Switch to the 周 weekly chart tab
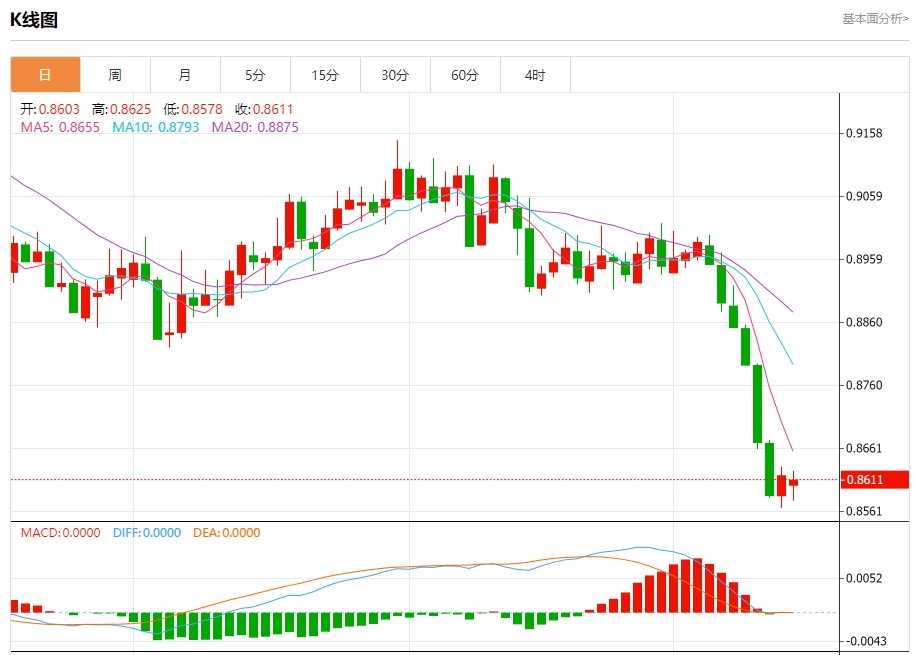The width and height of the screenshot is (918, 655). [x=115, y=75]
